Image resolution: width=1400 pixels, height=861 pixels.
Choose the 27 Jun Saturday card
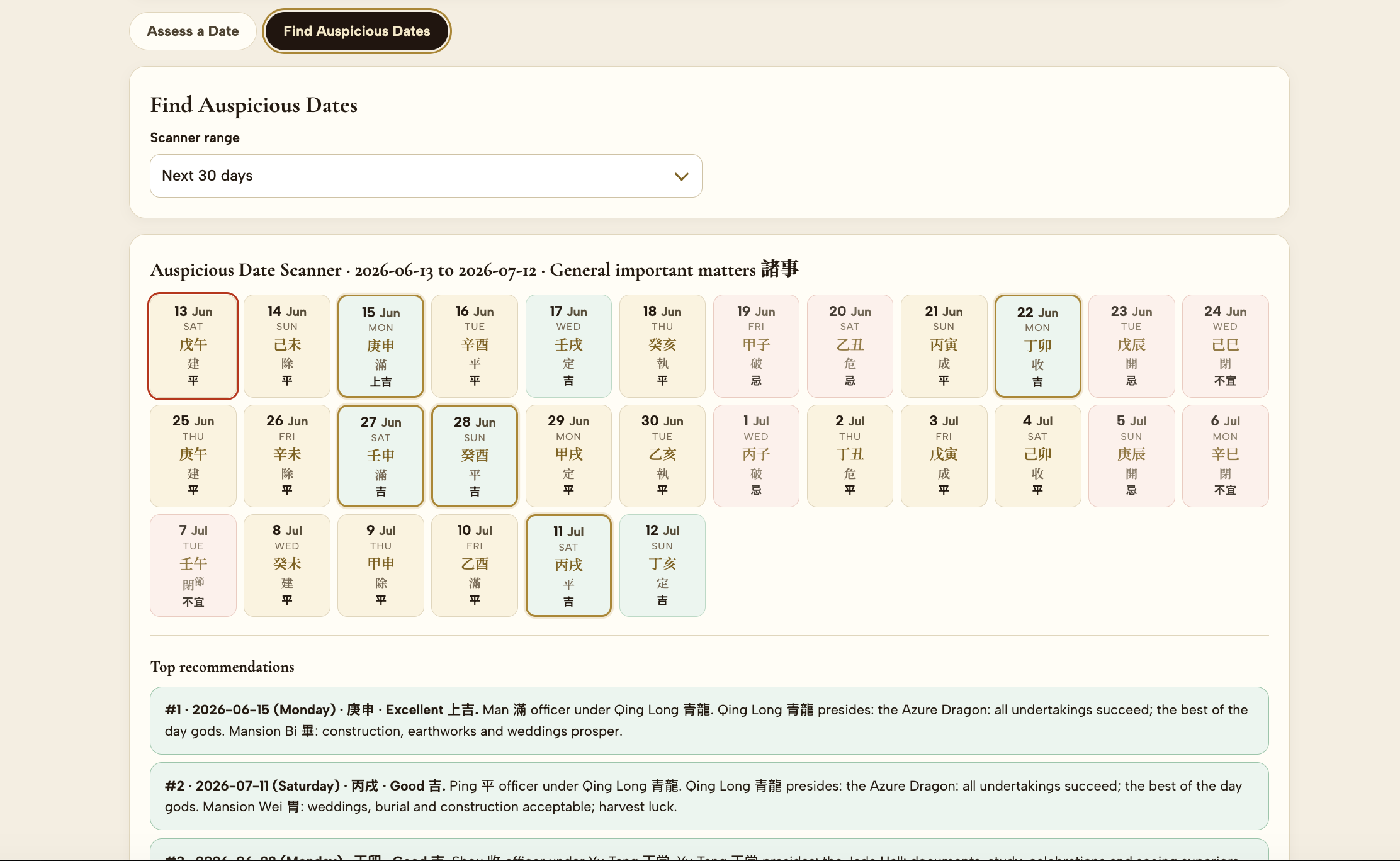pos(381,456)
